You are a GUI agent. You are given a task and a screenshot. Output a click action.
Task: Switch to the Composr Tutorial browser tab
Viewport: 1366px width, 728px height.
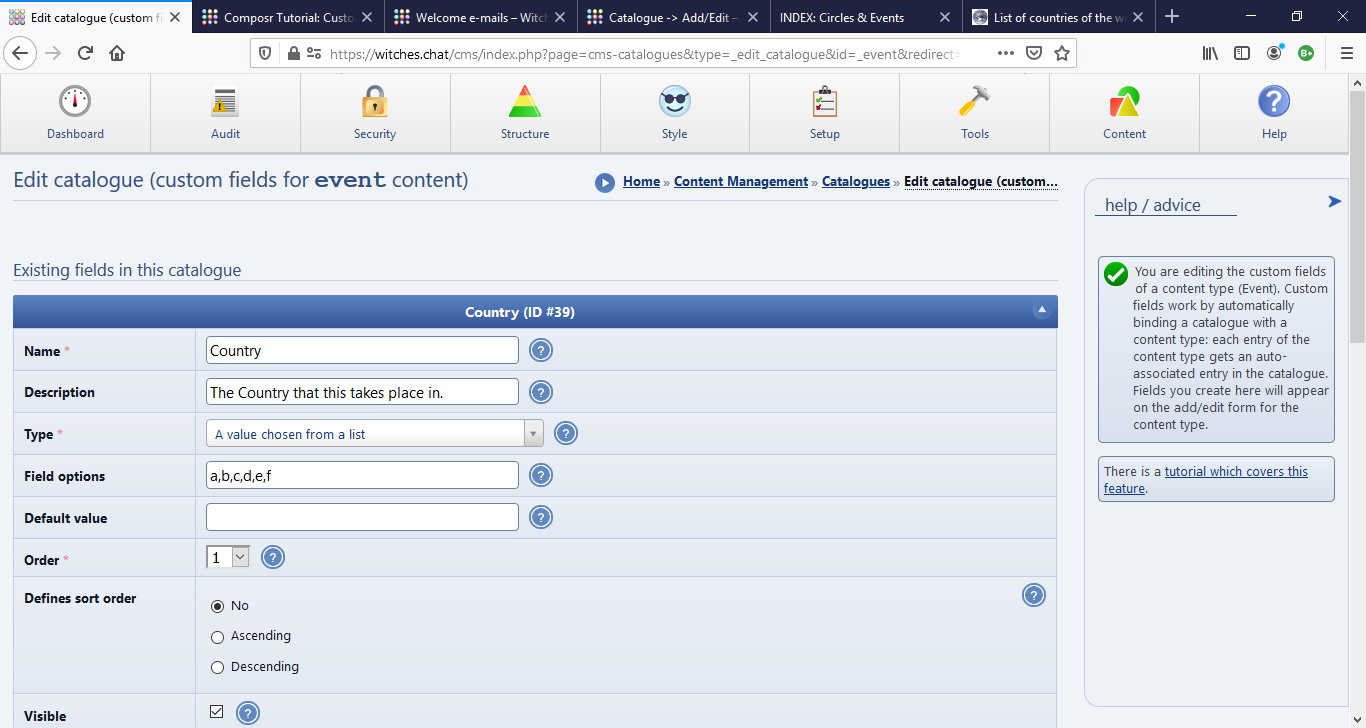(x=287, y=17)
